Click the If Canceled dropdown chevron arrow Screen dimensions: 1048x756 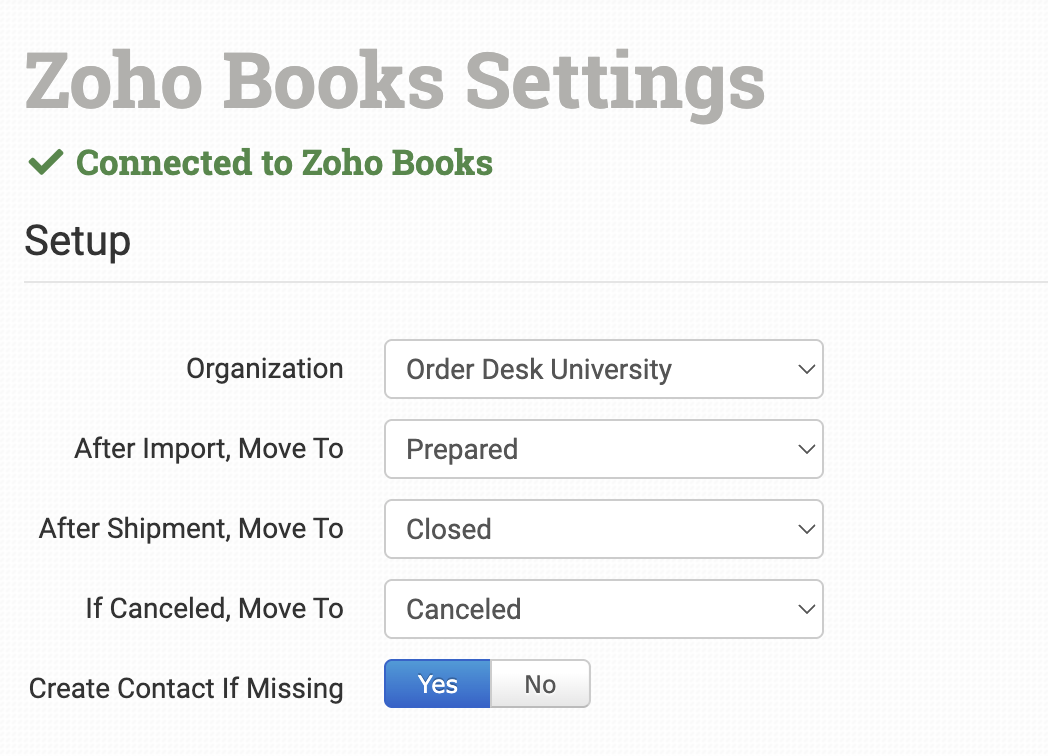point(807,609)
